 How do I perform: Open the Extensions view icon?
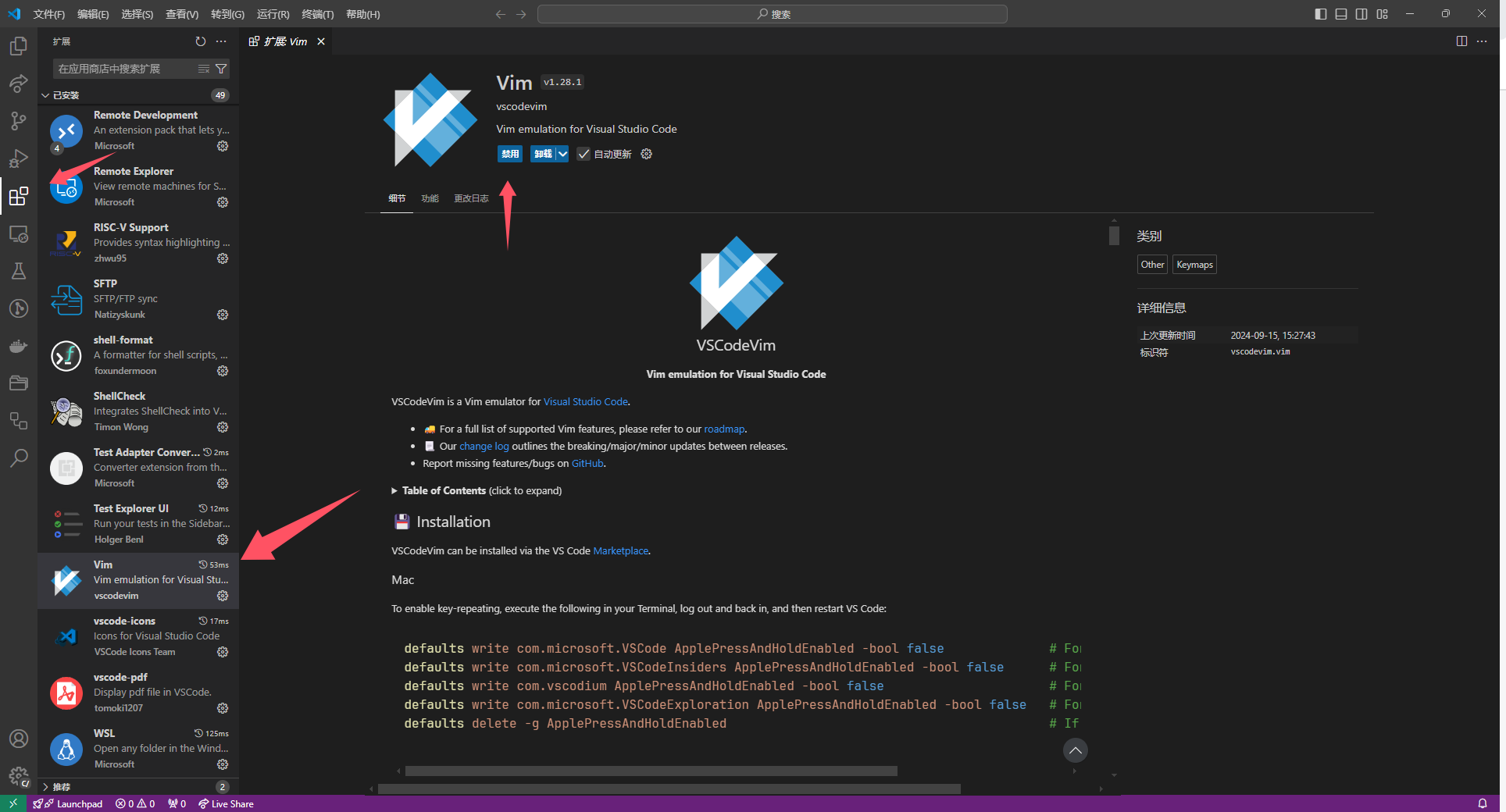[19, 196]
